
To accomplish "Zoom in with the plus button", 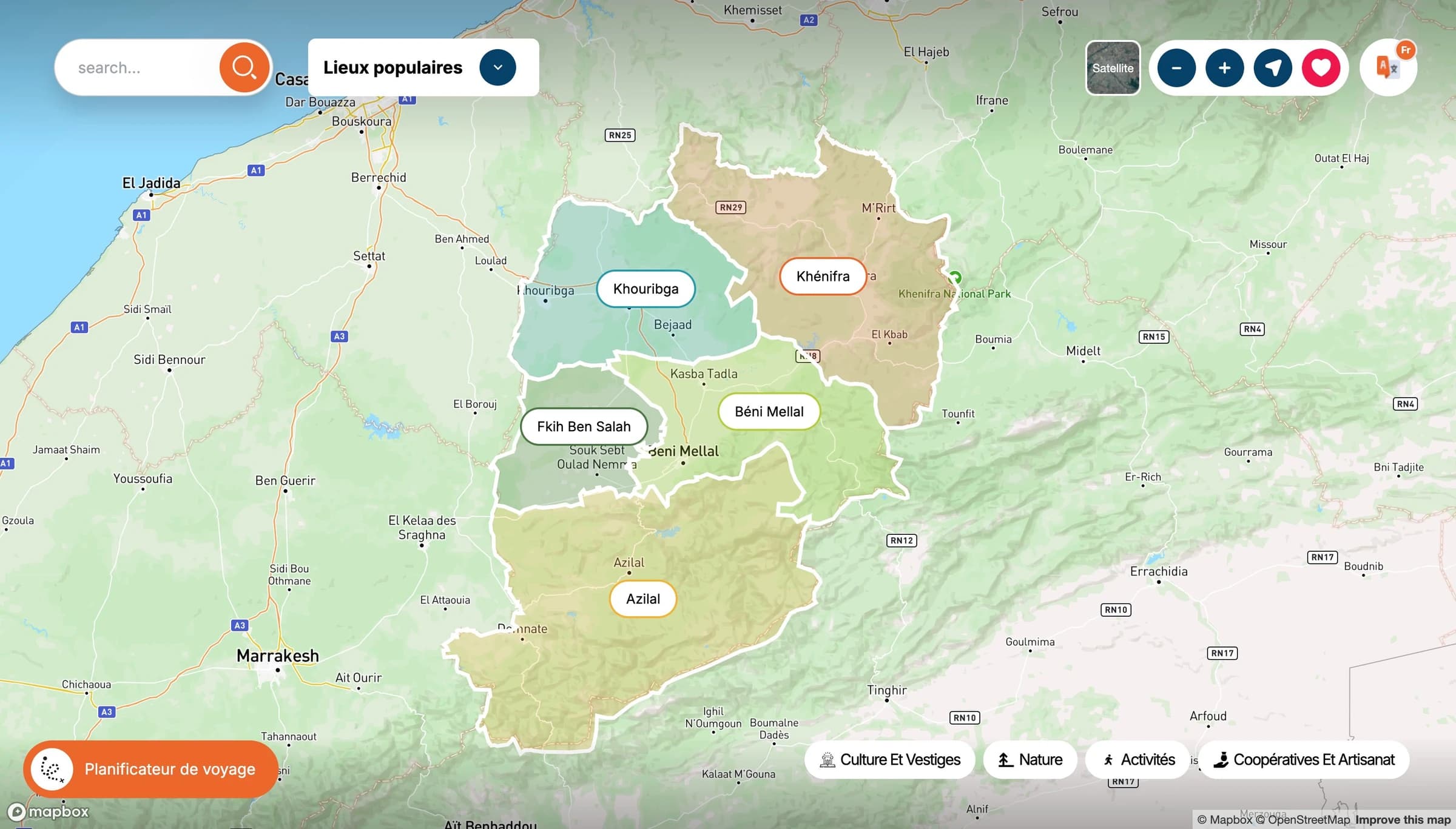I will [x=1224, y=68].
